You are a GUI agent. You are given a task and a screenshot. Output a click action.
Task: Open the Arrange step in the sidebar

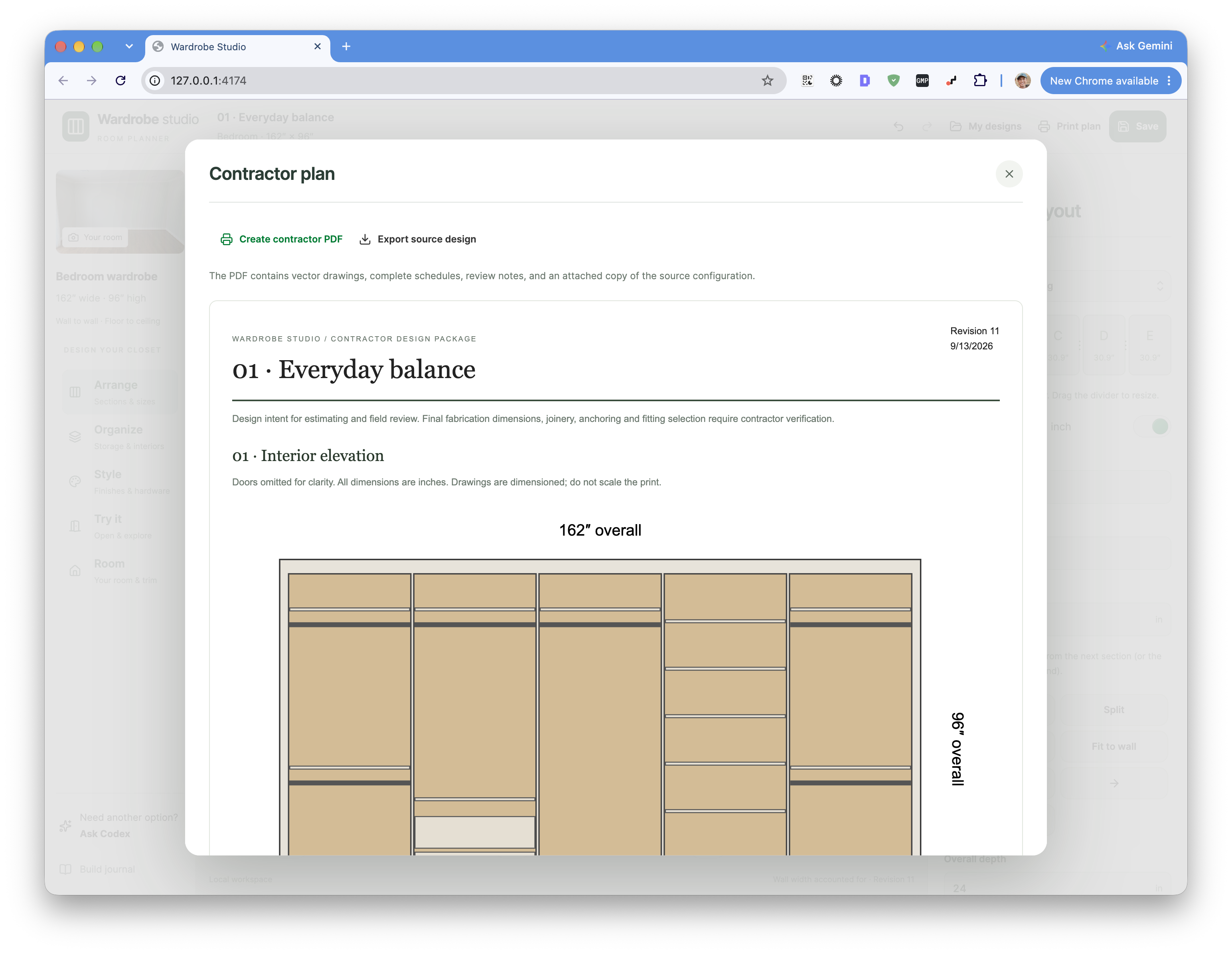[121, 392]
